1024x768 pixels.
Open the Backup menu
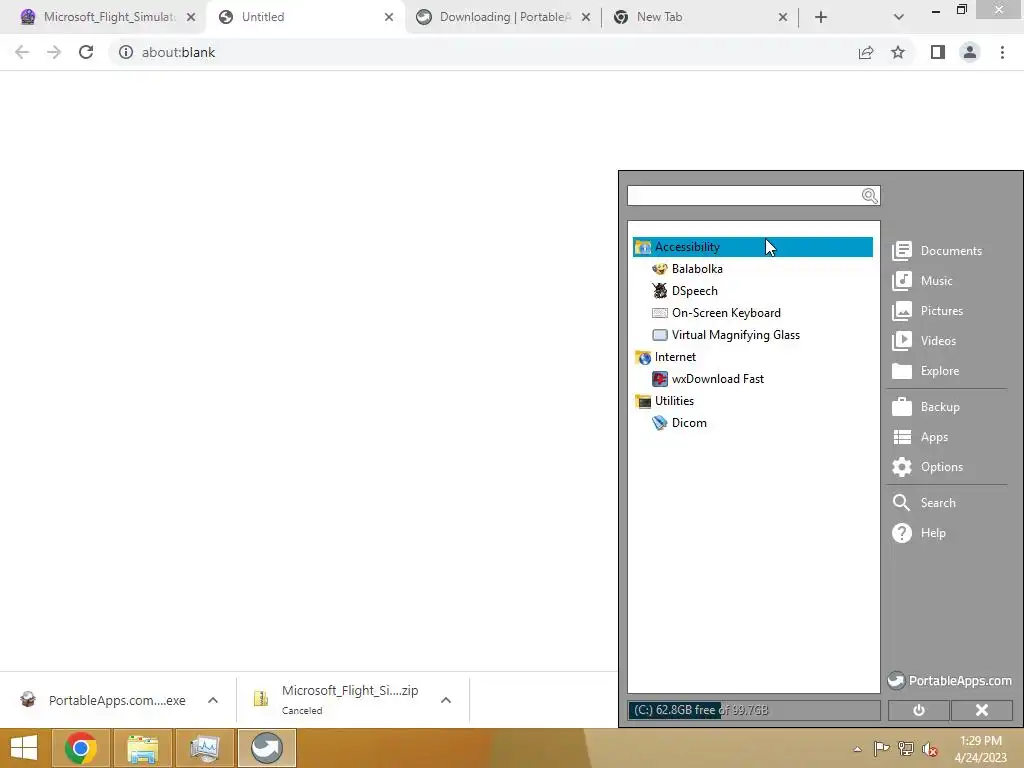[x=926, y=407]
